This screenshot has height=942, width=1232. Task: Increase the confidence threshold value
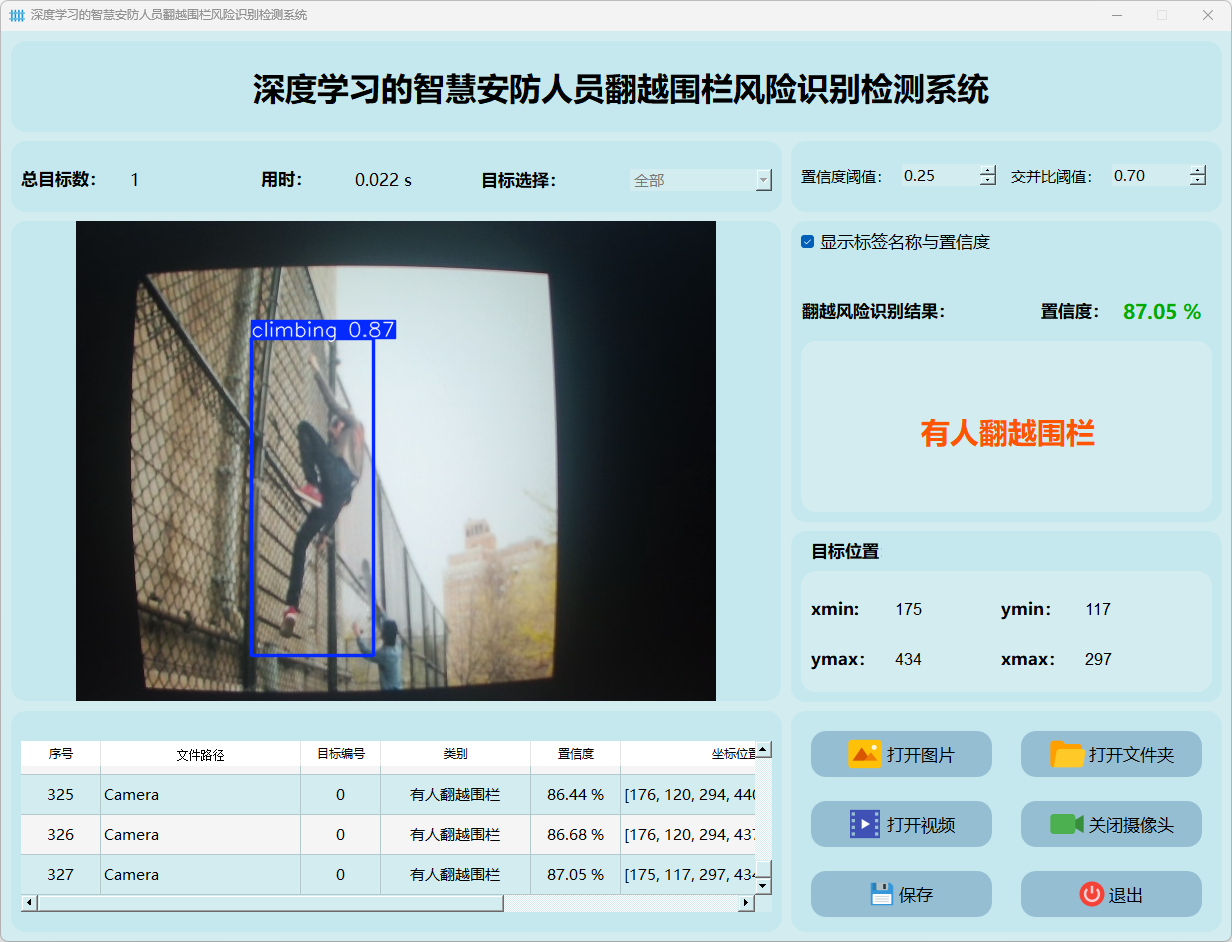pyautogui.click(x=988, y=170)
